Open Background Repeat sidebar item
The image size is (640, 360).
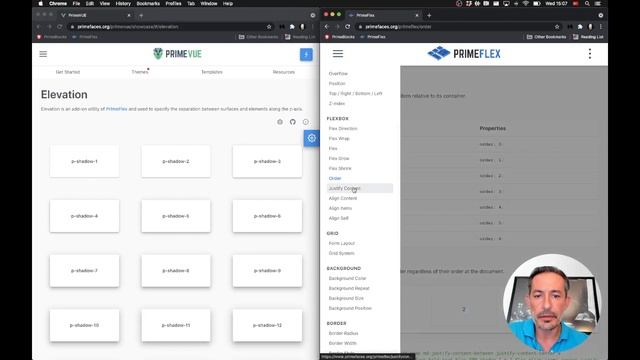click(x=349, y=288)
